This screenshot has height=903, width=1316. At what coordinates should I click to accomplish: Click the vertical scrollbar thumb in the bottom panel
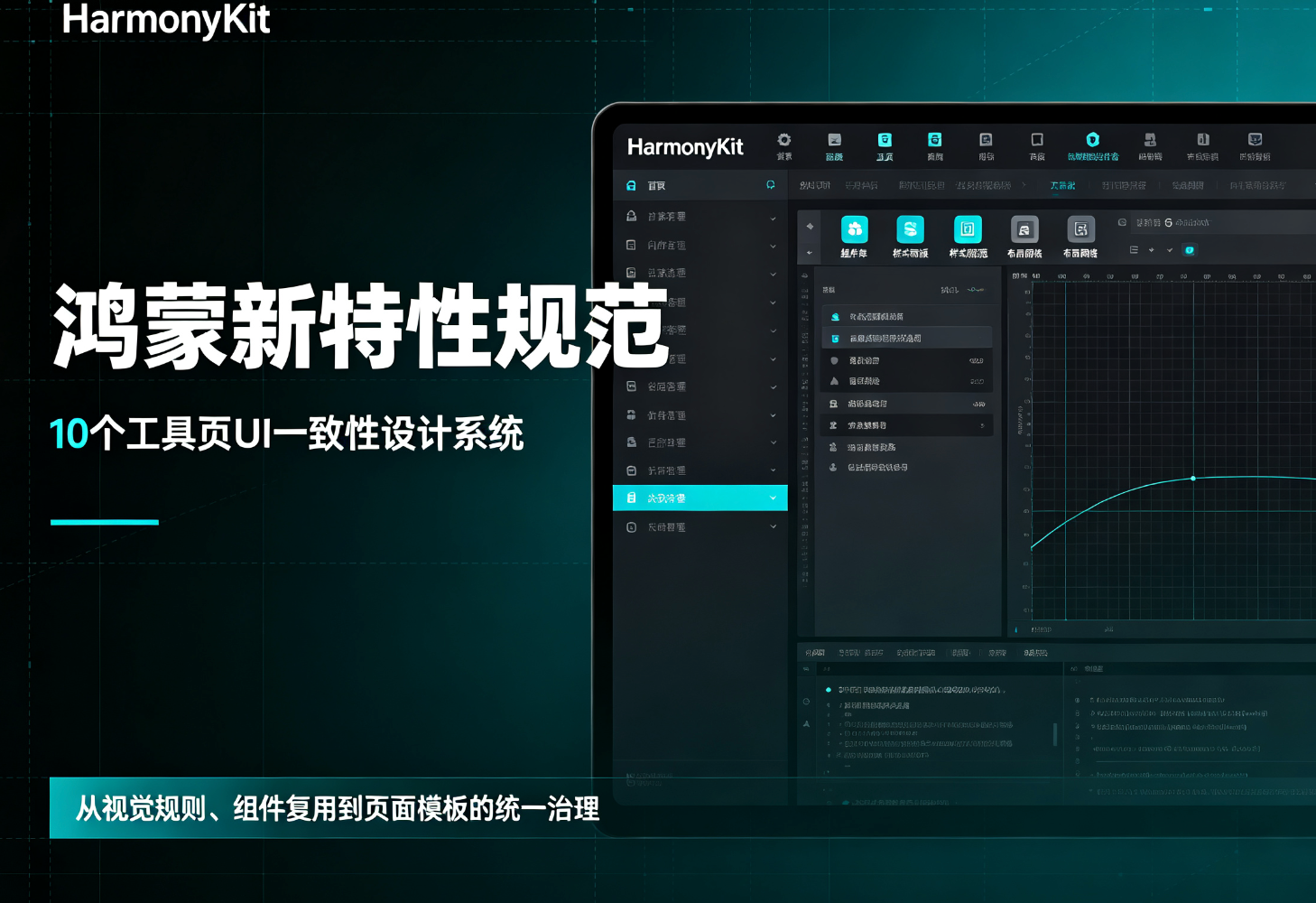coord(1055,733)
